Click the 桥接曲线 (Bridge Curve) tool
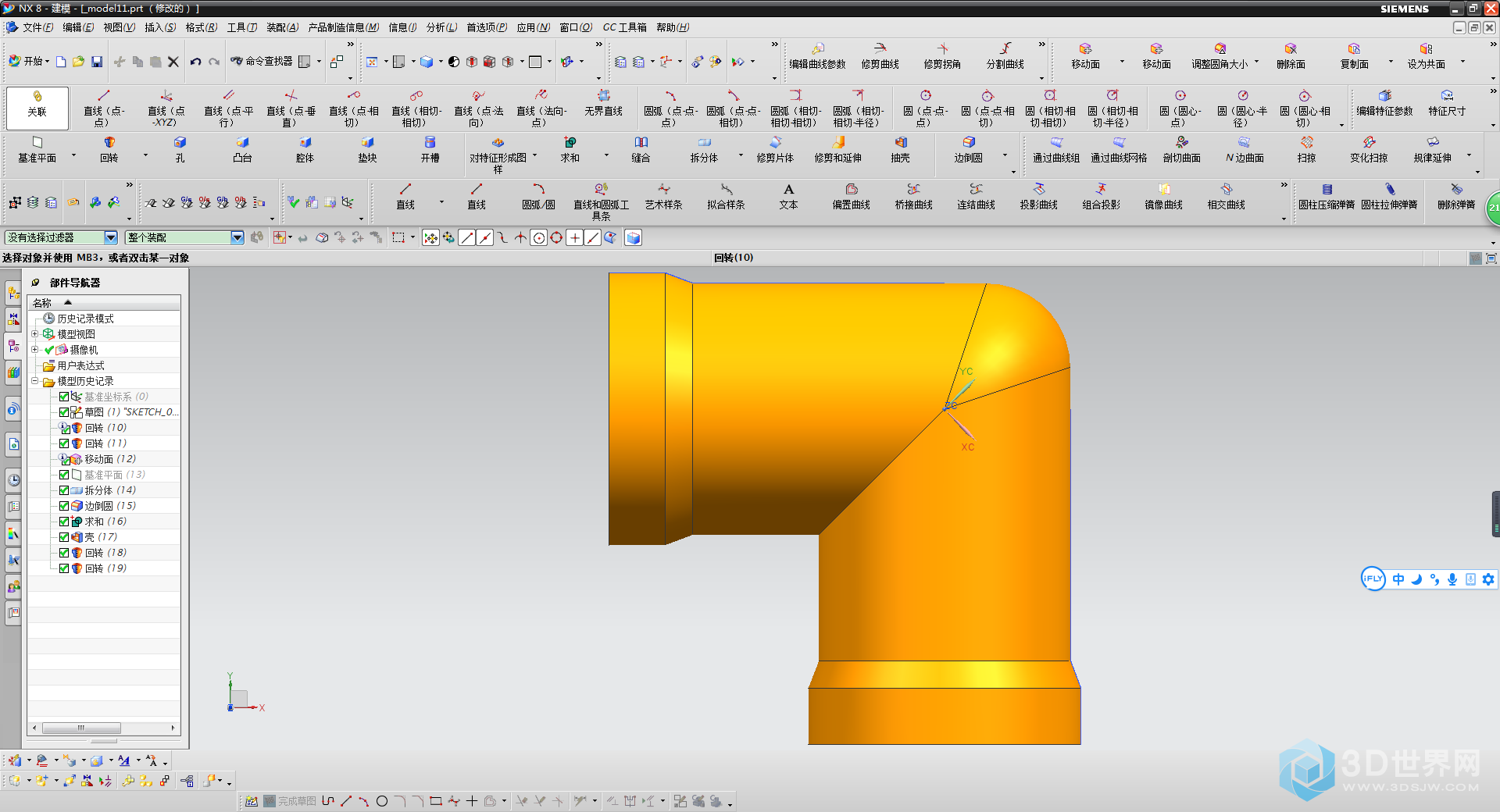The height and width of the screenshot is (812, 1500). point(913,195)
